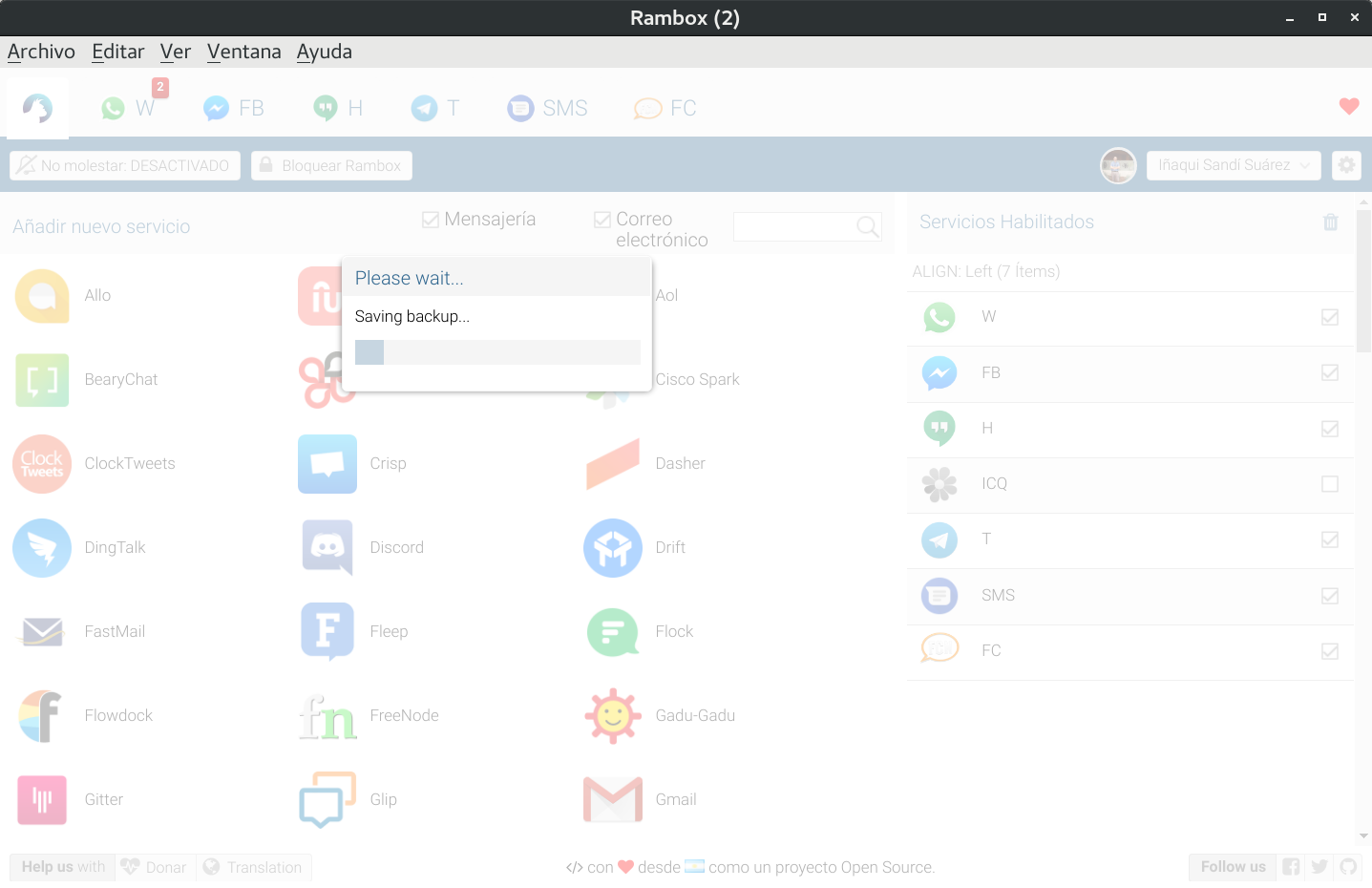
Task: Add the Allo service
Action: (42, 296)
